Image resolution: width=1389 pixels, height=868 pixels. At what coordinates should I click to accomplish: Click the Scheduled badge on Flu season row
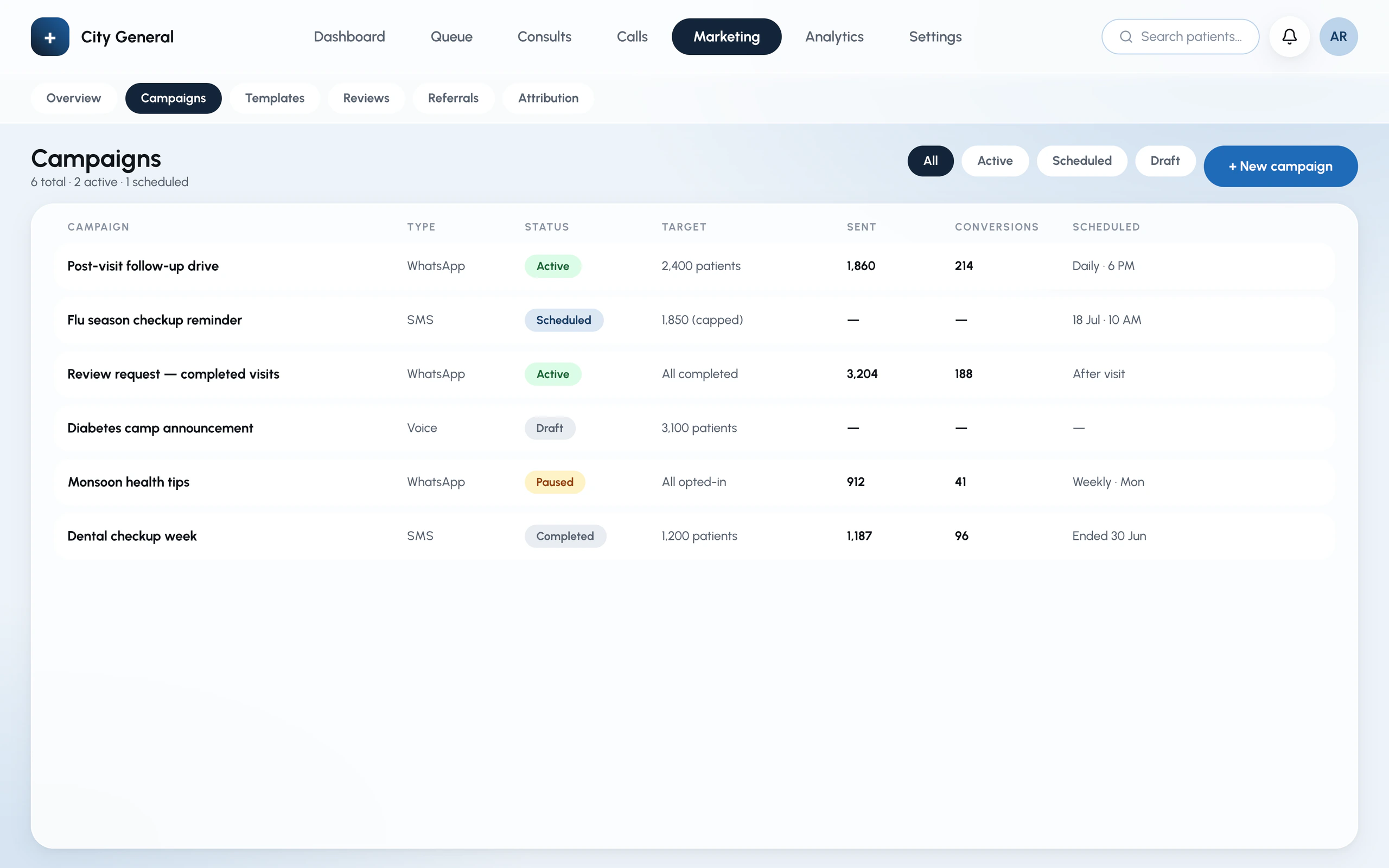click(x=564, y=320)
